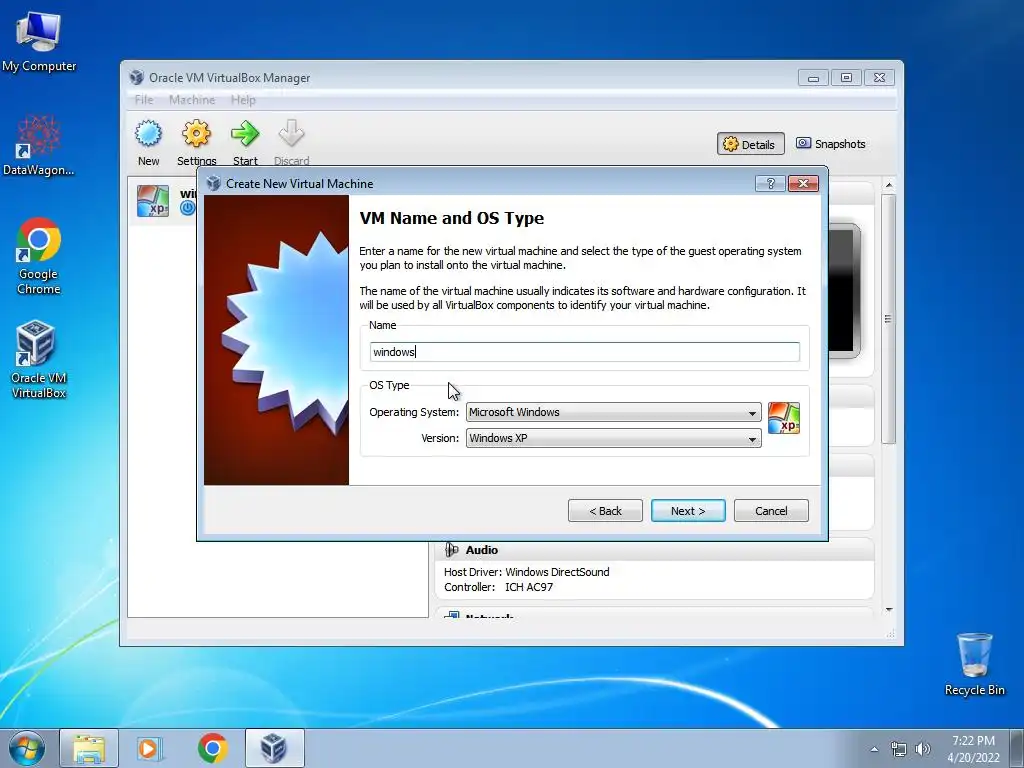Open File Explorer from taskbar

89,748
